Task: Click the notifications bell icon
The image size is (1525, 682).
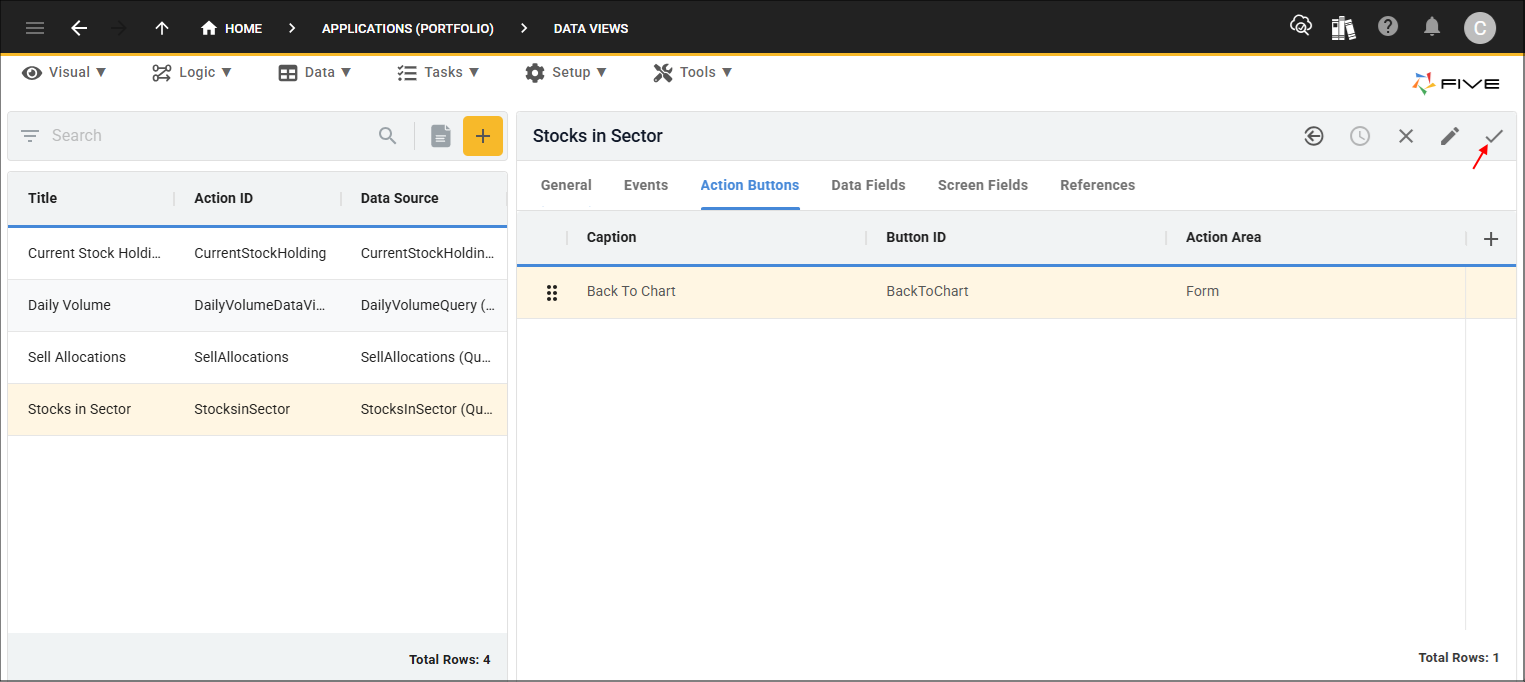Action: pos(1433,27)
